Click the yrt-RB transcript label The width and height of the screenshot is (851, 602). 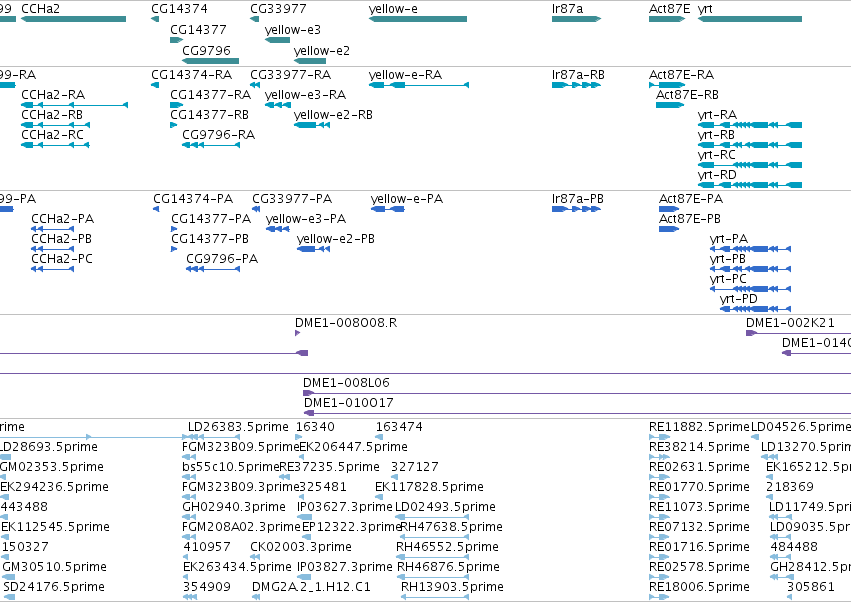point(716,135)
